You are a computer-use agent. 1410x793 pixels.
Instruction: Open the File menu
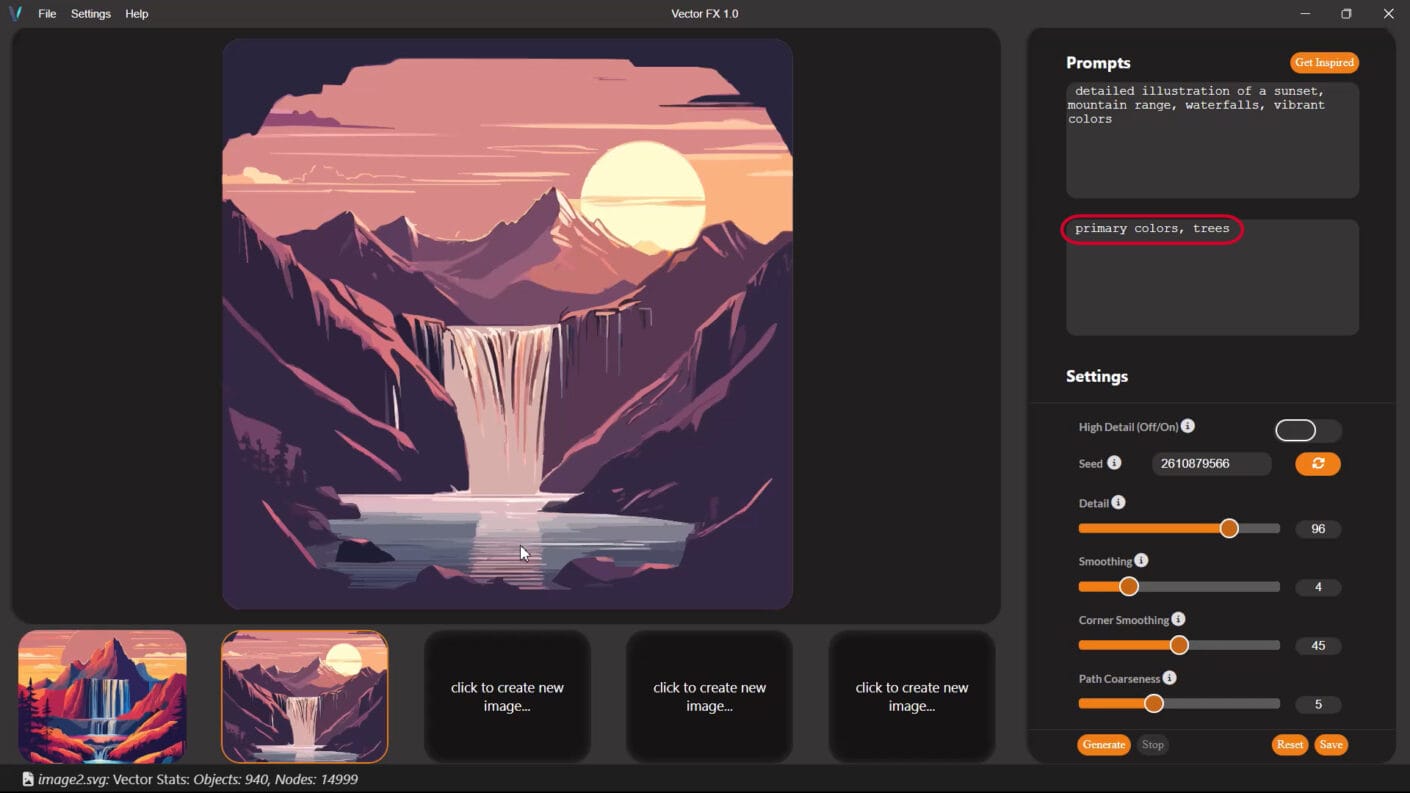(x=46, y=13)
